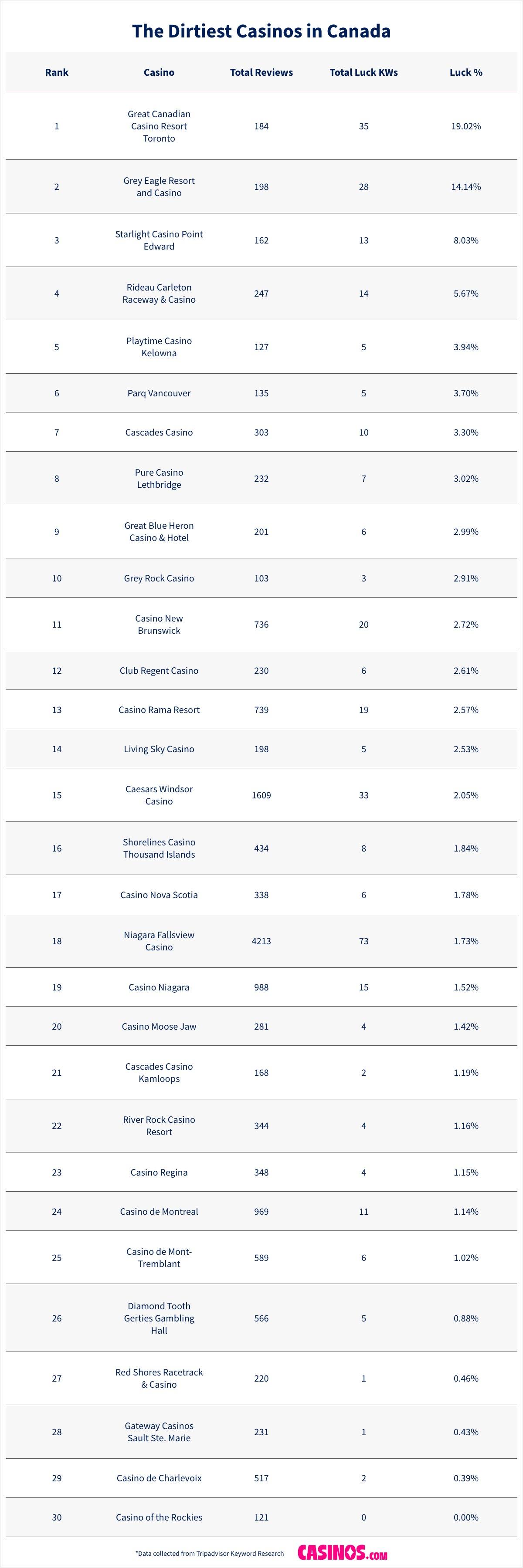
Task: Select Great Canadian Casino Resort Toronto
Action: 159,126
